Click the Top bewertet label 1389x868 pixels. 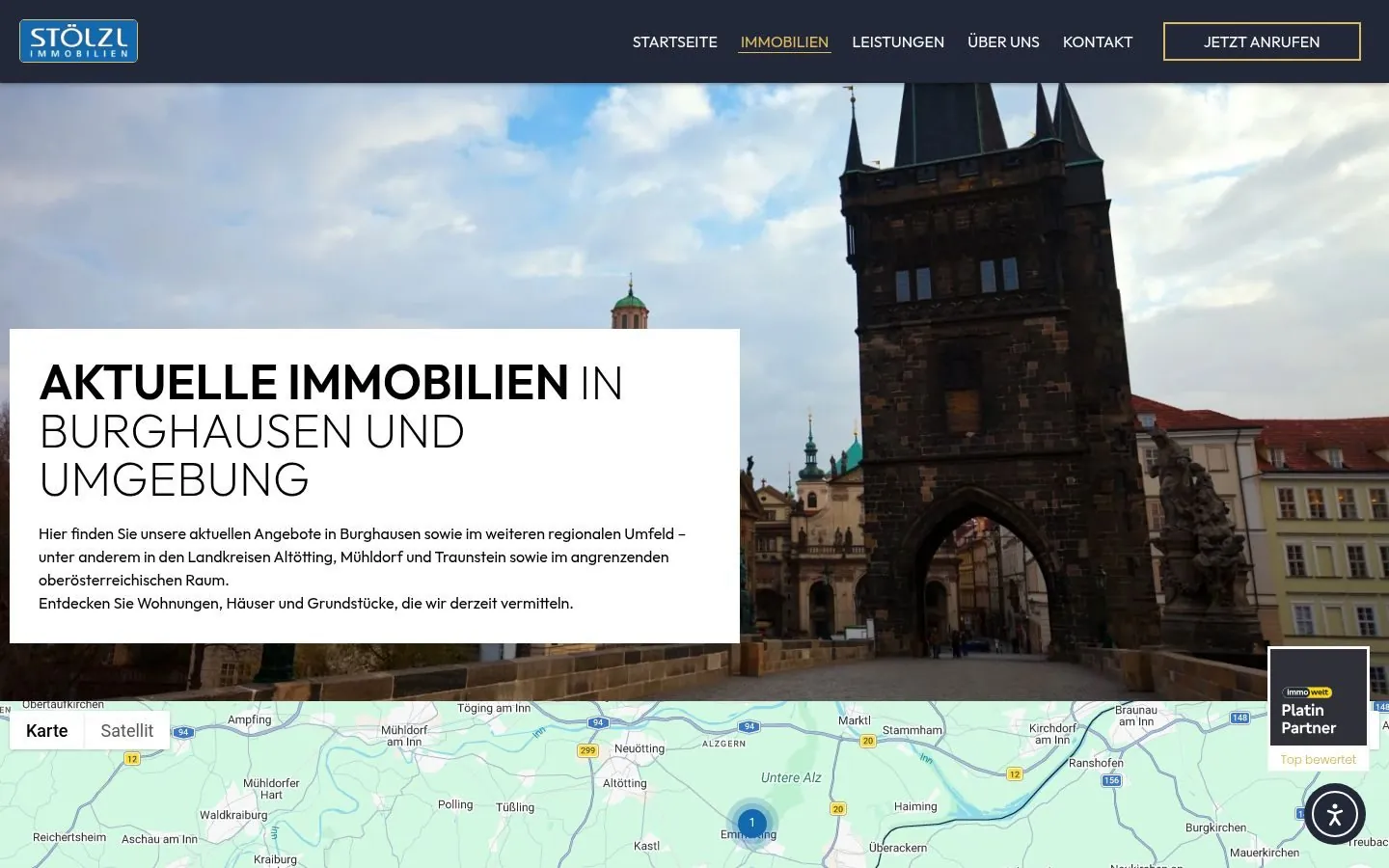pyautogui.click(x=1318, y=759)
